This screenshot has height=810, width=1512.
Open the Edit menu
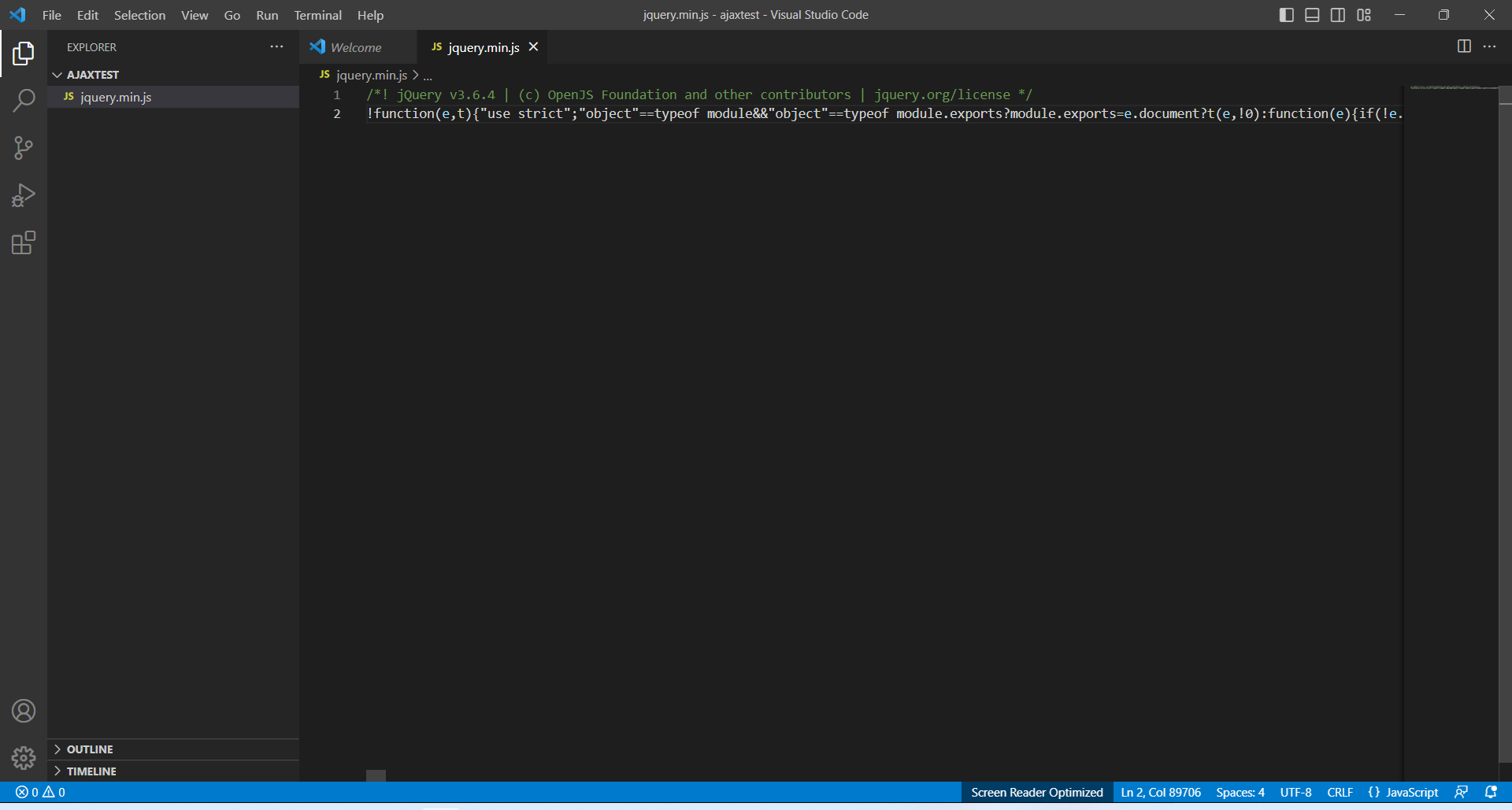87,15
